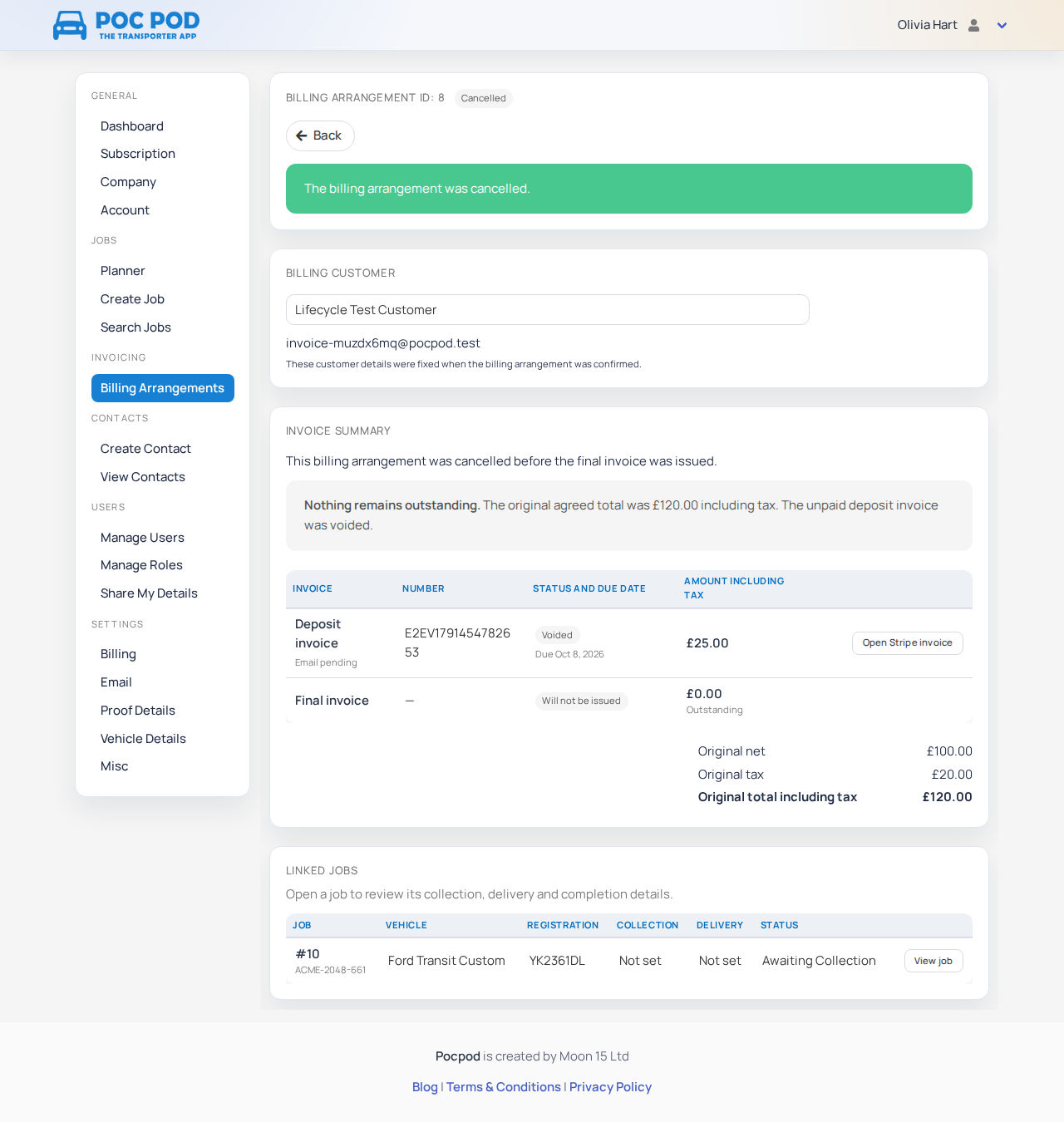Click the job reference ACME-2048-661

[x=331, y=970]
